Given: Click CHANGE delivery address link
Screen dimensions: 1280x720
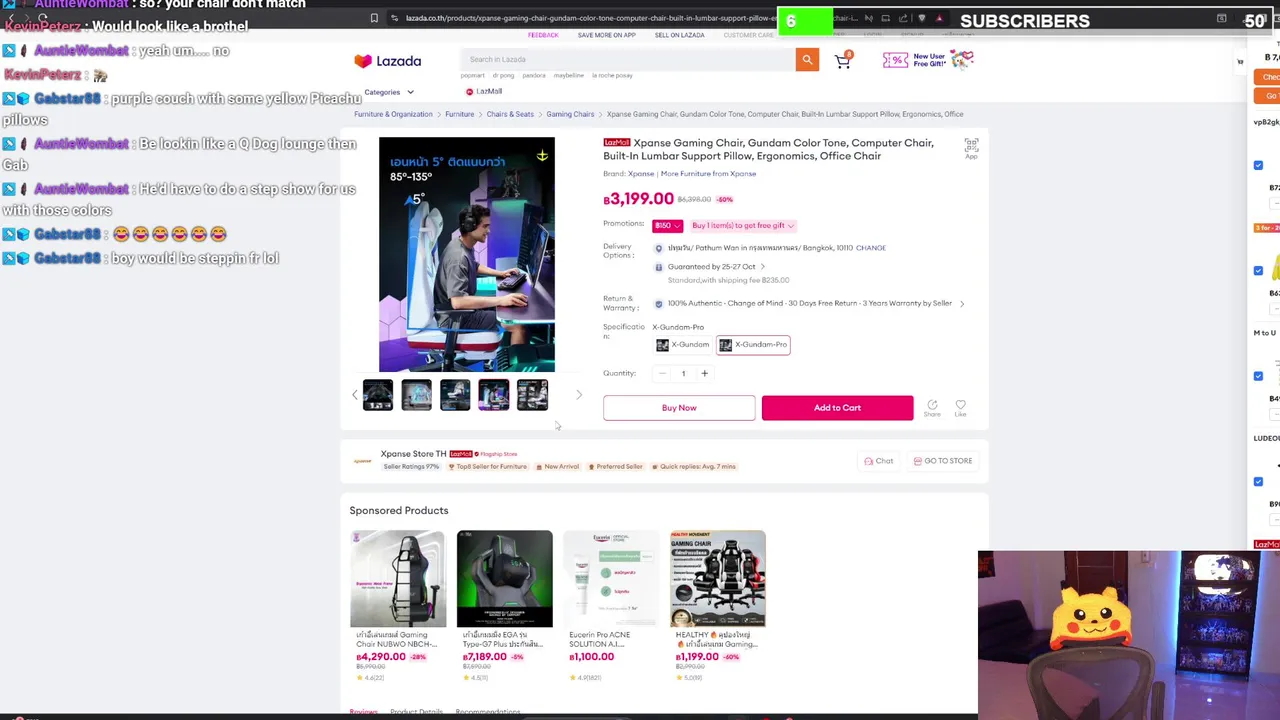Looking at the screenshot, I should coord(870,248).
